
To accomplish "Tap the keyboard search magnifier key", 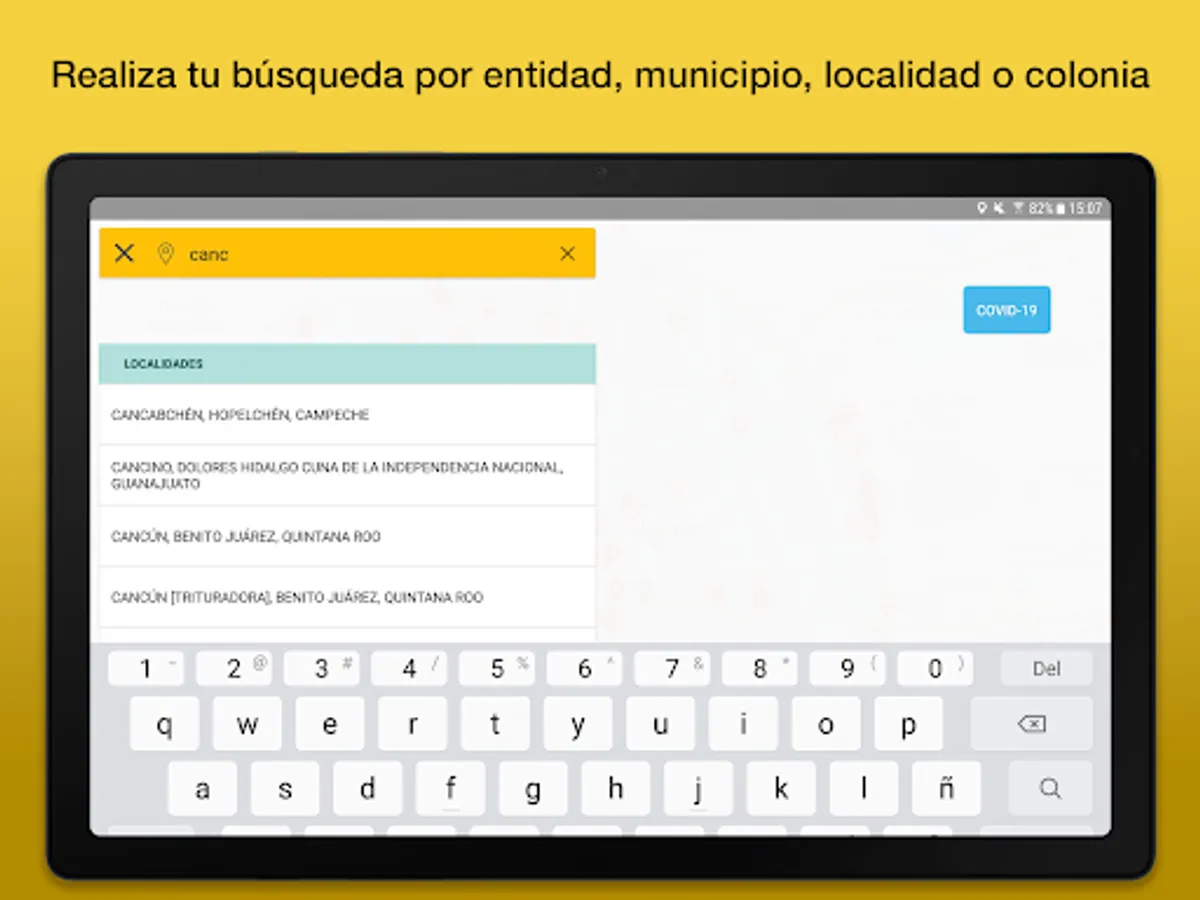I will [x=1050, y=789].
